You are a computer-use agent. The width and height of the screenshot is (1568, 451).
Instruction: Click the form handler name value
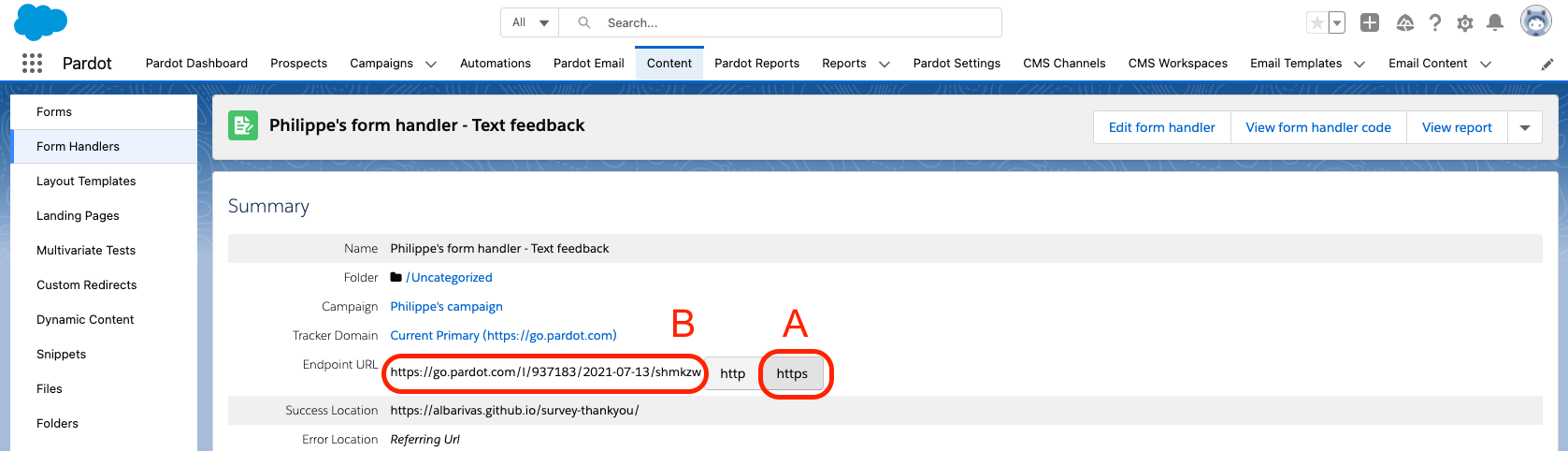pyautogui.click(x=499, y=248)
